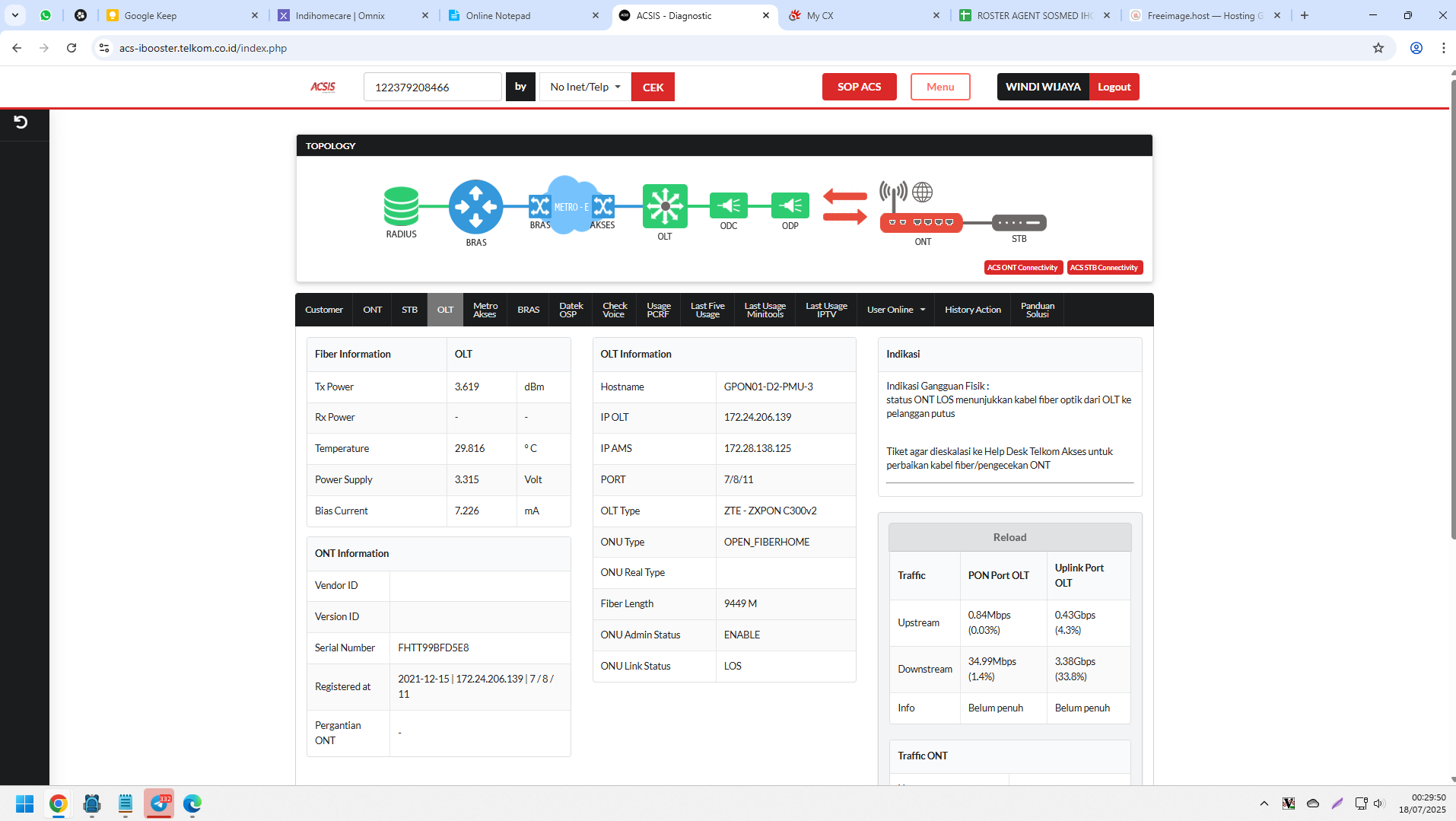
Task: Click the STB set-top box icon
Action: (x=1019, y=222)
